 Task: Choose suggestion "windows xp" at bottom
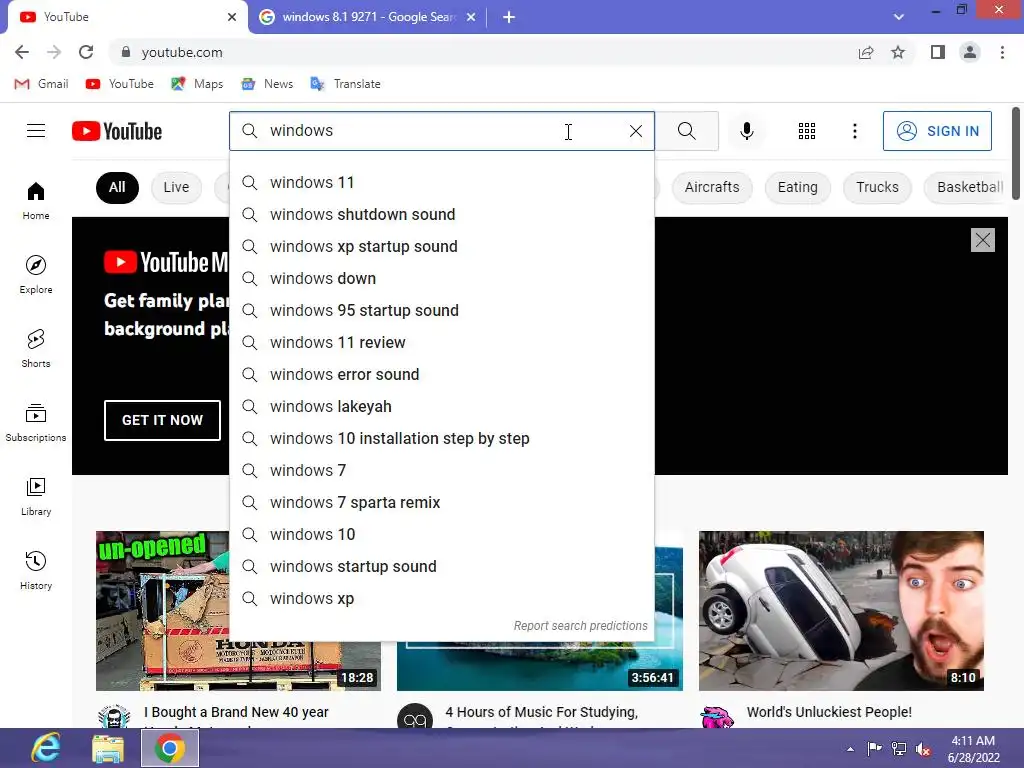[x=442, y=598]
